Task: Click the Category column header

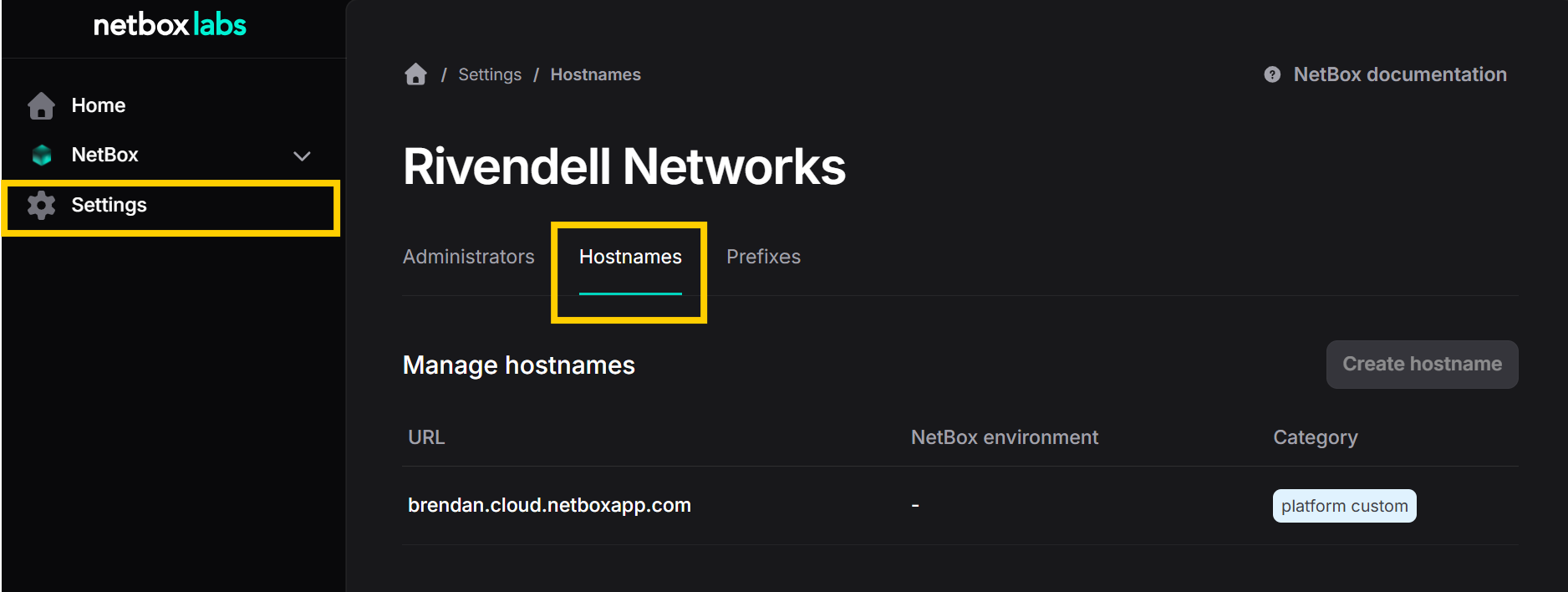Action: pos(1315,437)
